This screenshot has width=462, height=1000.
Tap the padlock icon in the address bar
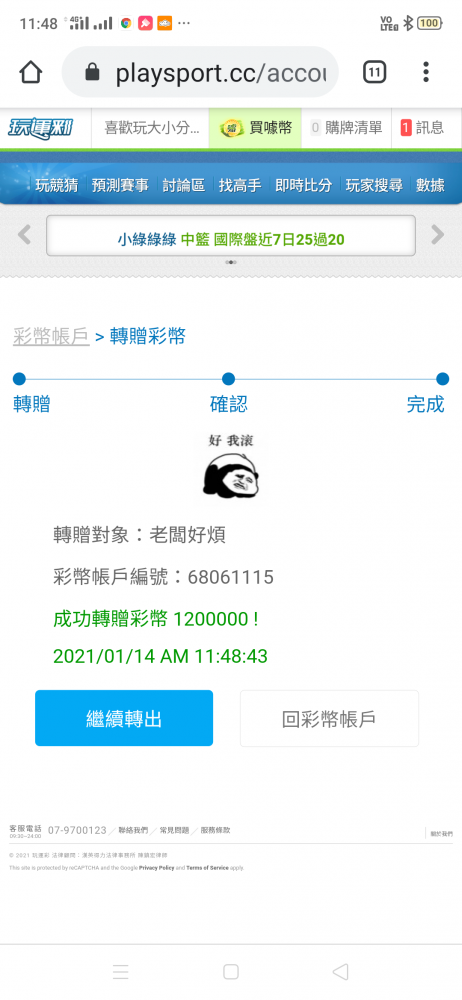(x=93, y=71)
